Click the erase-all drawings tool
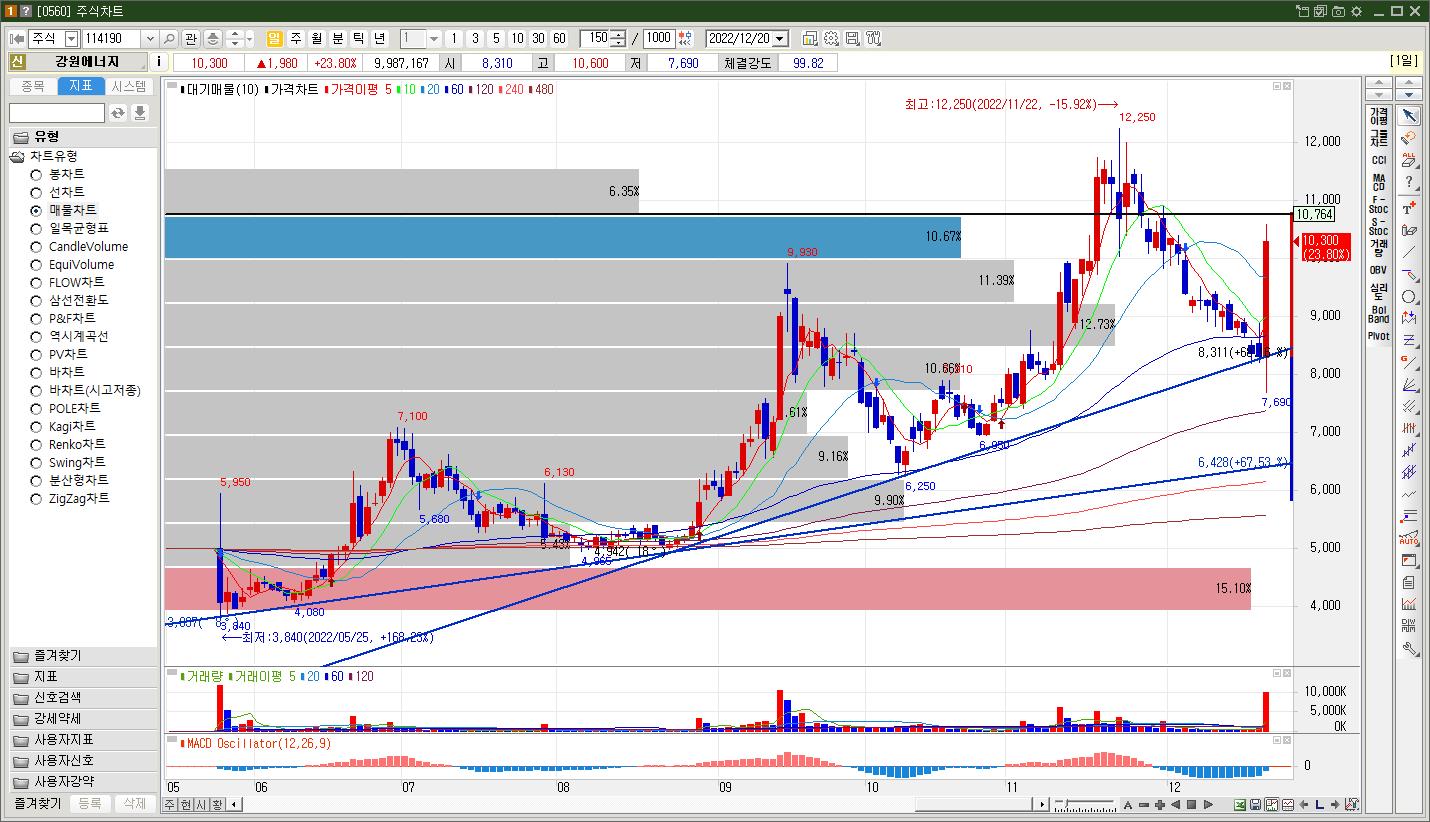1430x822 pixels. coord(1409,160)
